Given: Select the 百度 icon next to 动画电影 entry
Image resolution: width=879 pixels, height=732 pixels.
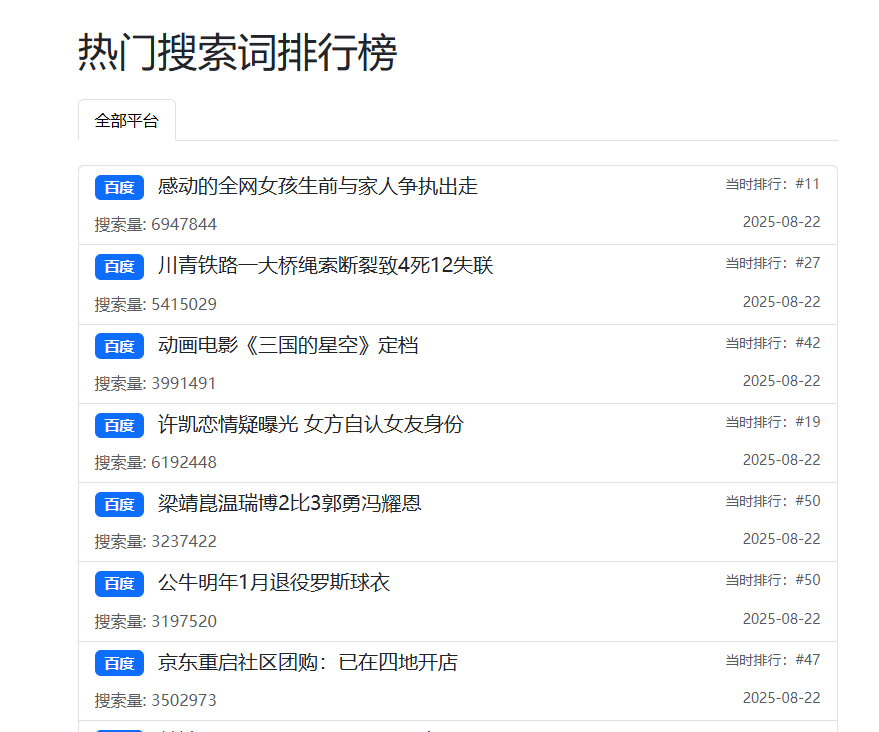Looking at the screenshot, I should pos(118,345).
